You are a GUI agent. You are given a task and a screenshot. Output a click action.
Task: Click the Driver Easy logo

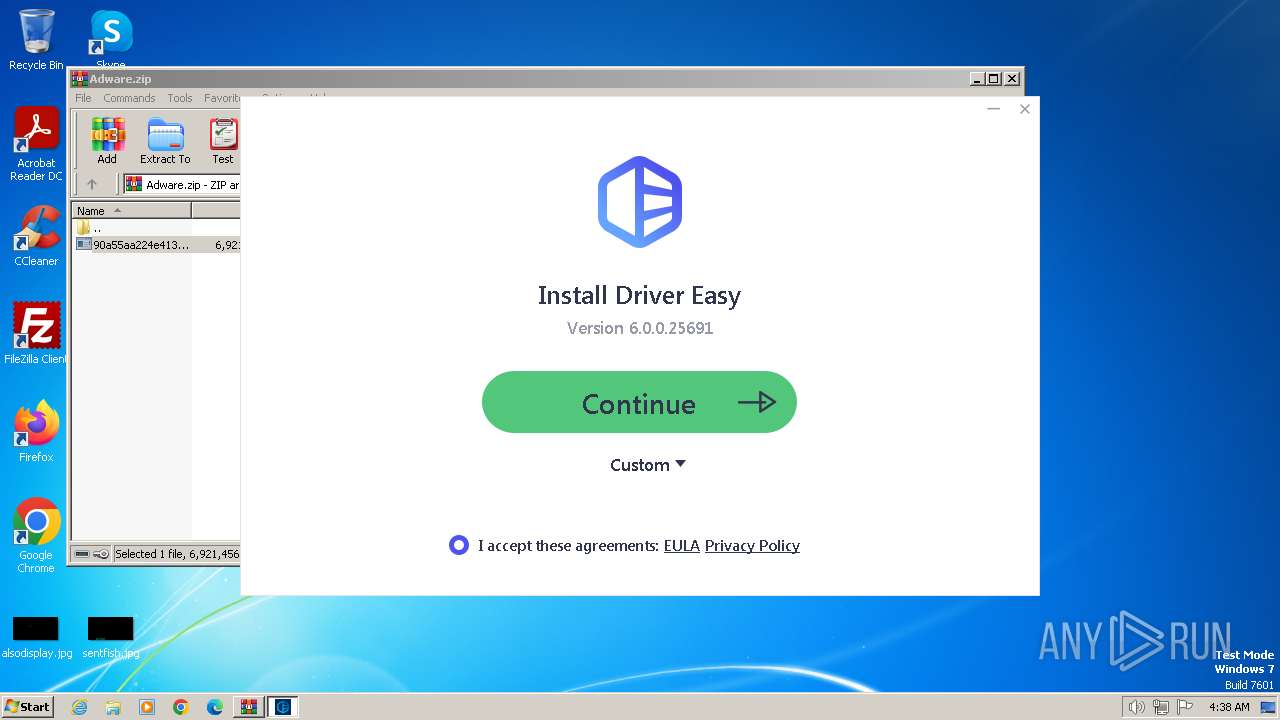(x=640, y=201)
